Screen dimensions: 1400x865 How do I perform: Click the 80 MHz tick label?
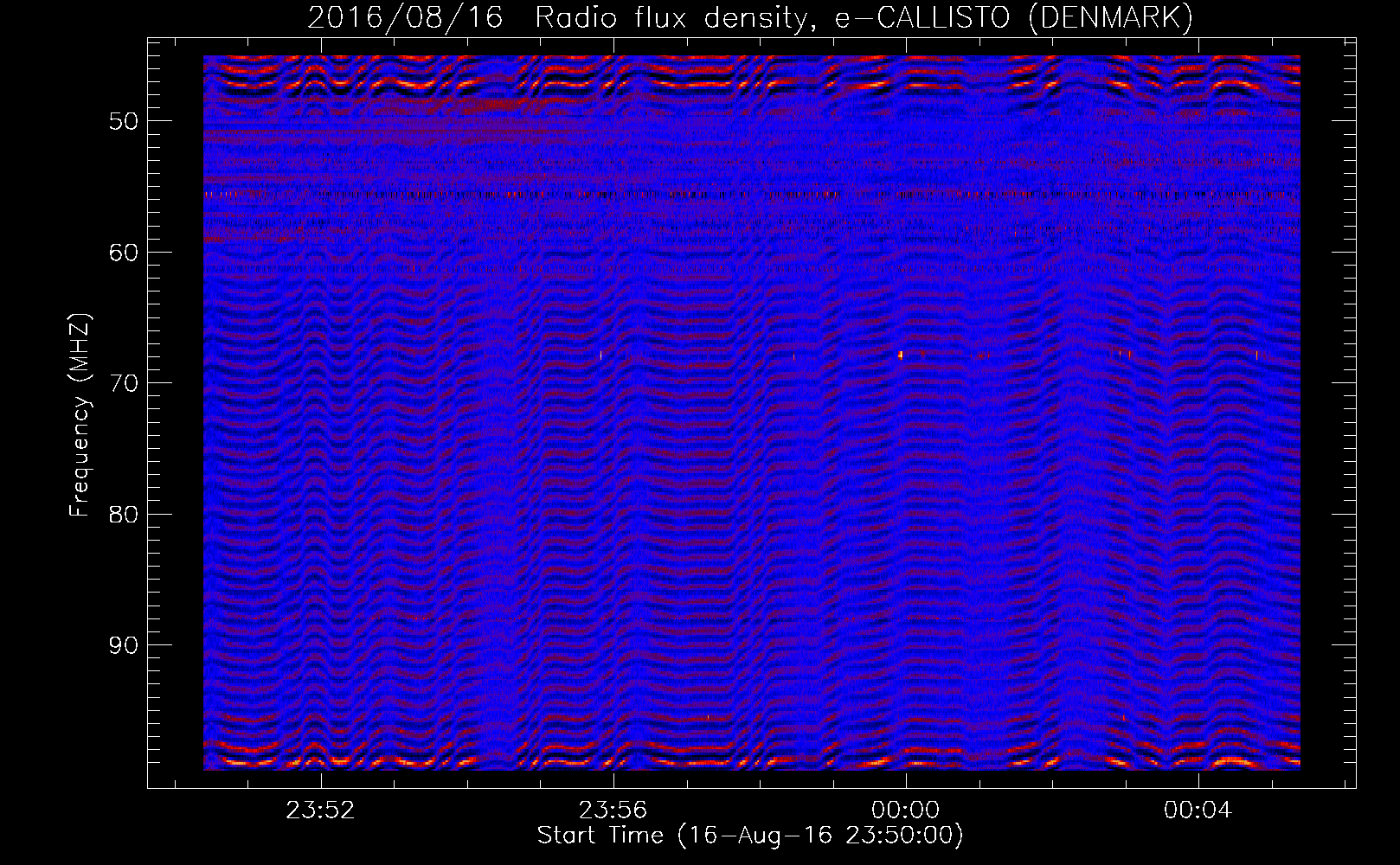point(124,515)
